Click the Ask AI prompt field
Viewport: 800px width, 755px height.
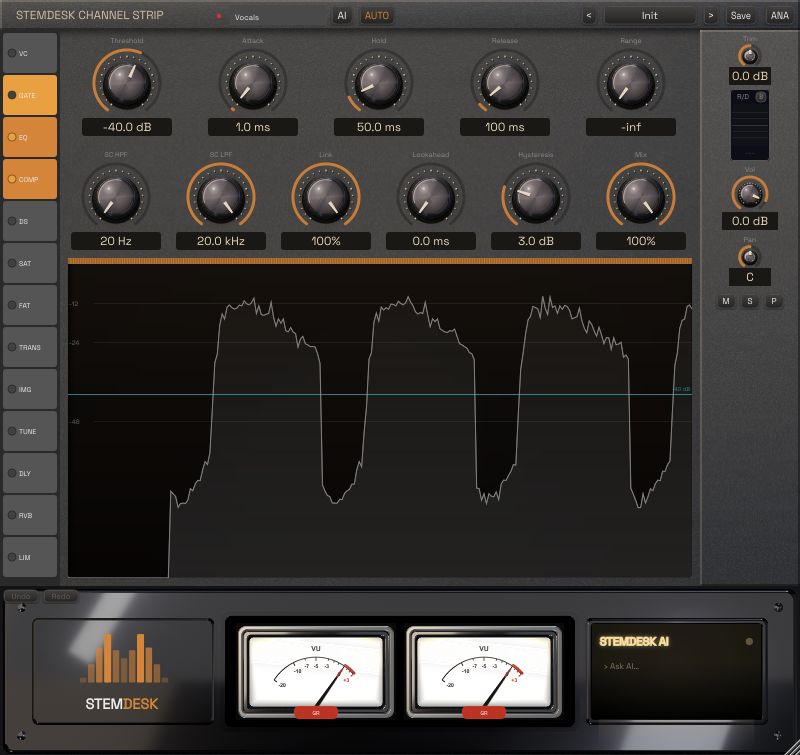coord(676,666)
